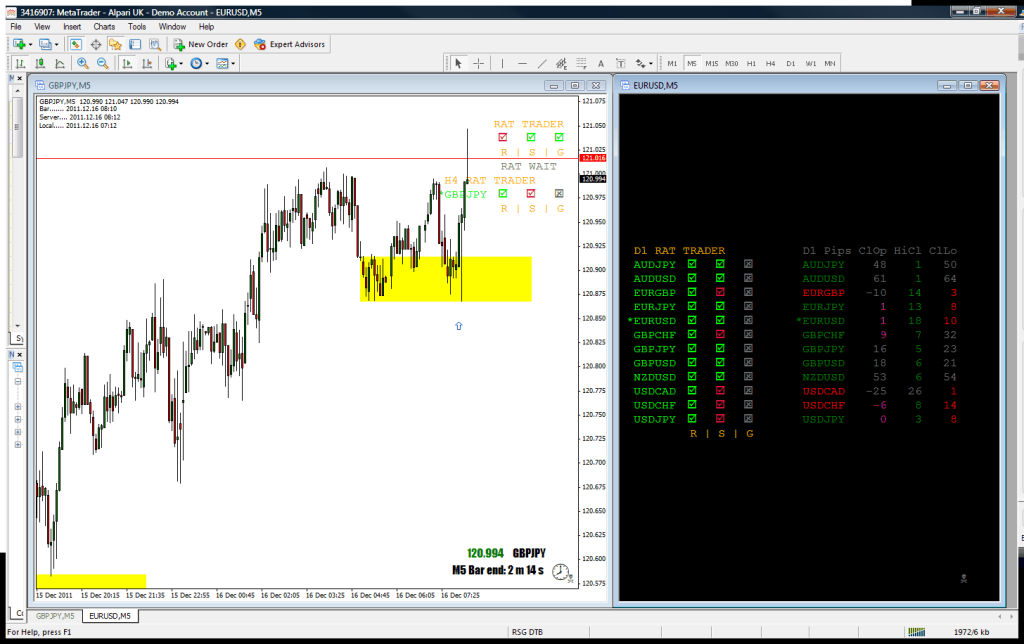Select the Text Label tool
Image resolution: width=1024 pixels, height=644 pixels.
620,63
